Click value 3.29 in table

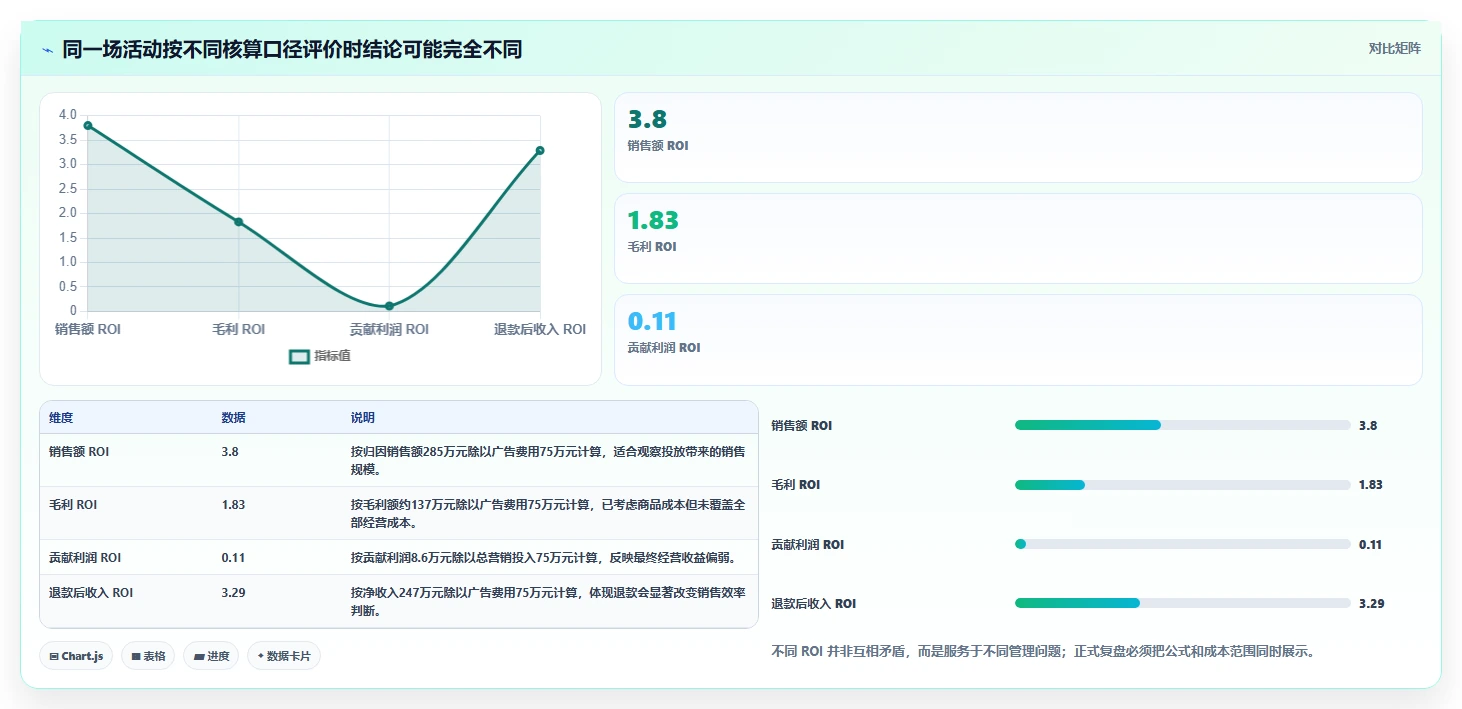[233, 593]
